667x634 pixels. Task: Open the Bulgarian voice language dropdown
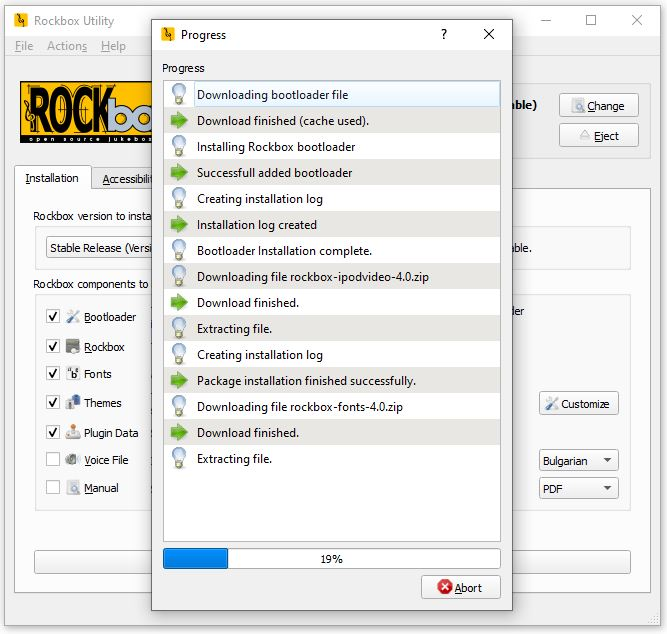click(x=578, y=461)
